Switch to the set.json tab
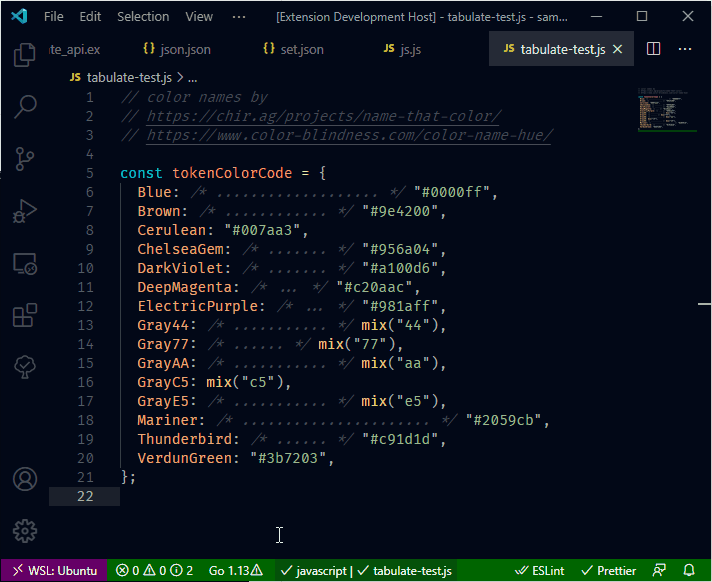712x582 pixels. (x=294, y=49)
